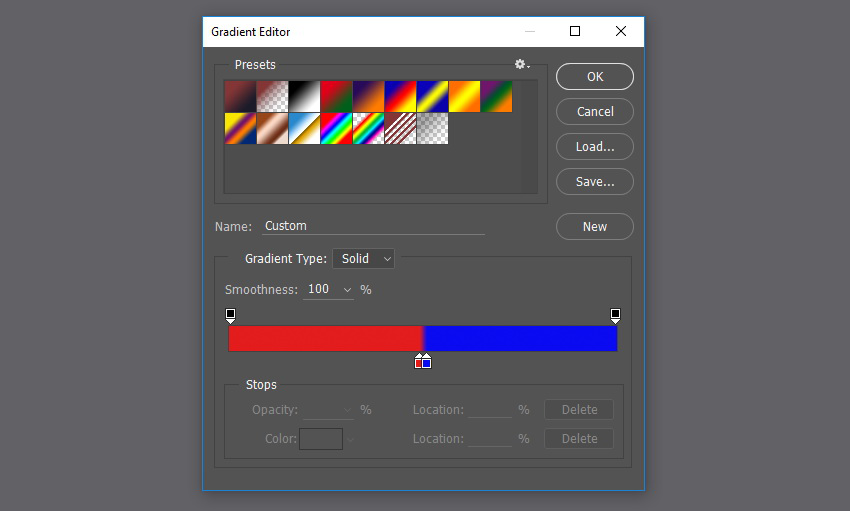Select the Orange, Yellow, Orange gradient preset
Image resolution: width=850 pixels, height=511 pixels.
coord(464,96)
